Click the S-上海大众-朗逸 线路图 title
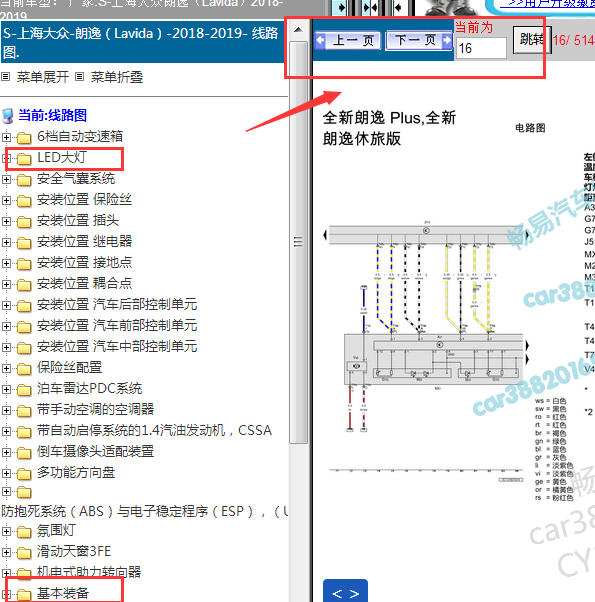Viewport: 595px width, 602px height. pos(140,42)
